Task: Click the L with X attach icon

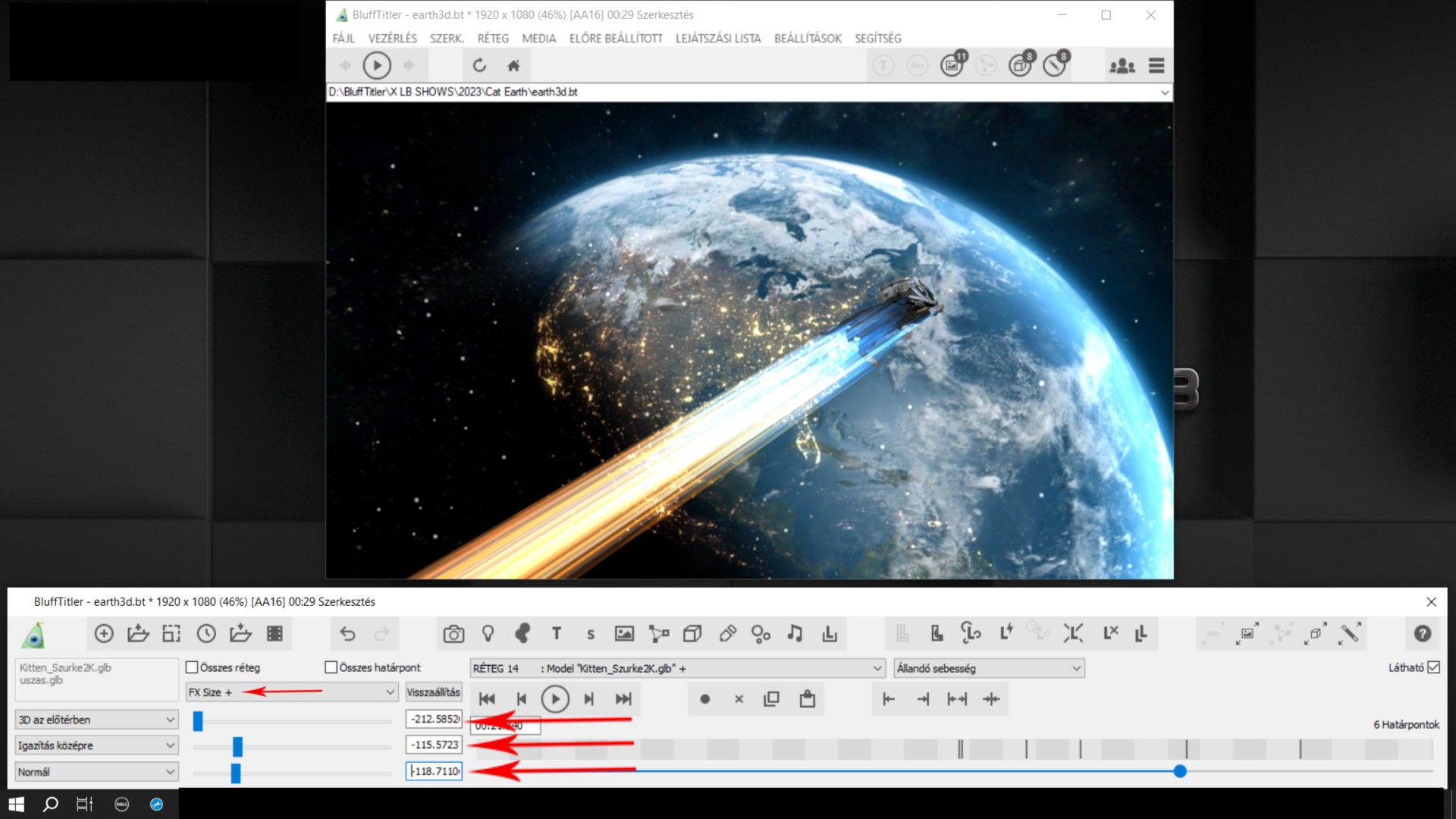Action: coord(1111,633)
